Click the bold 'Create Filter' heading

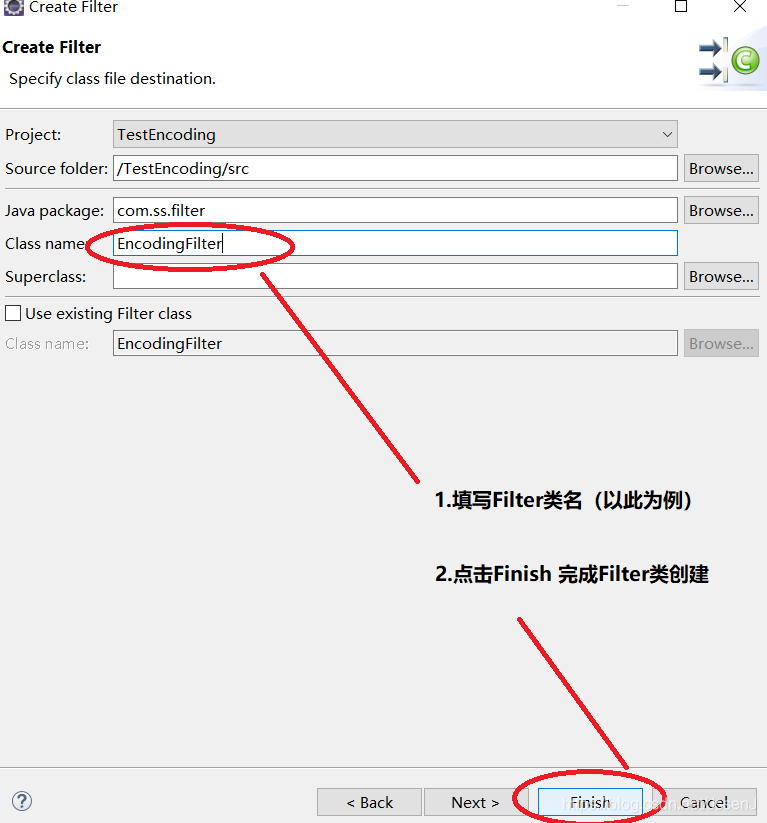(x=51, y=47)
